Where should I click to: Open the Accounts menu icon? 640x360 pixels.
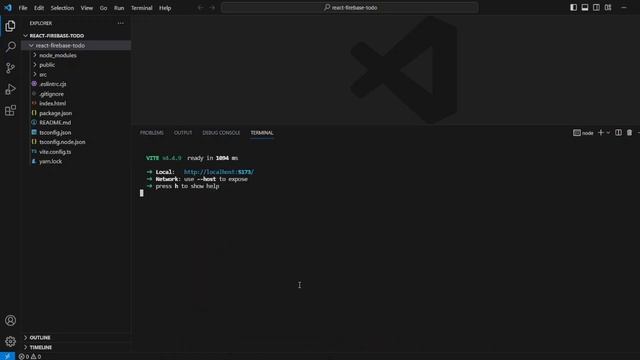click(10, 320)
